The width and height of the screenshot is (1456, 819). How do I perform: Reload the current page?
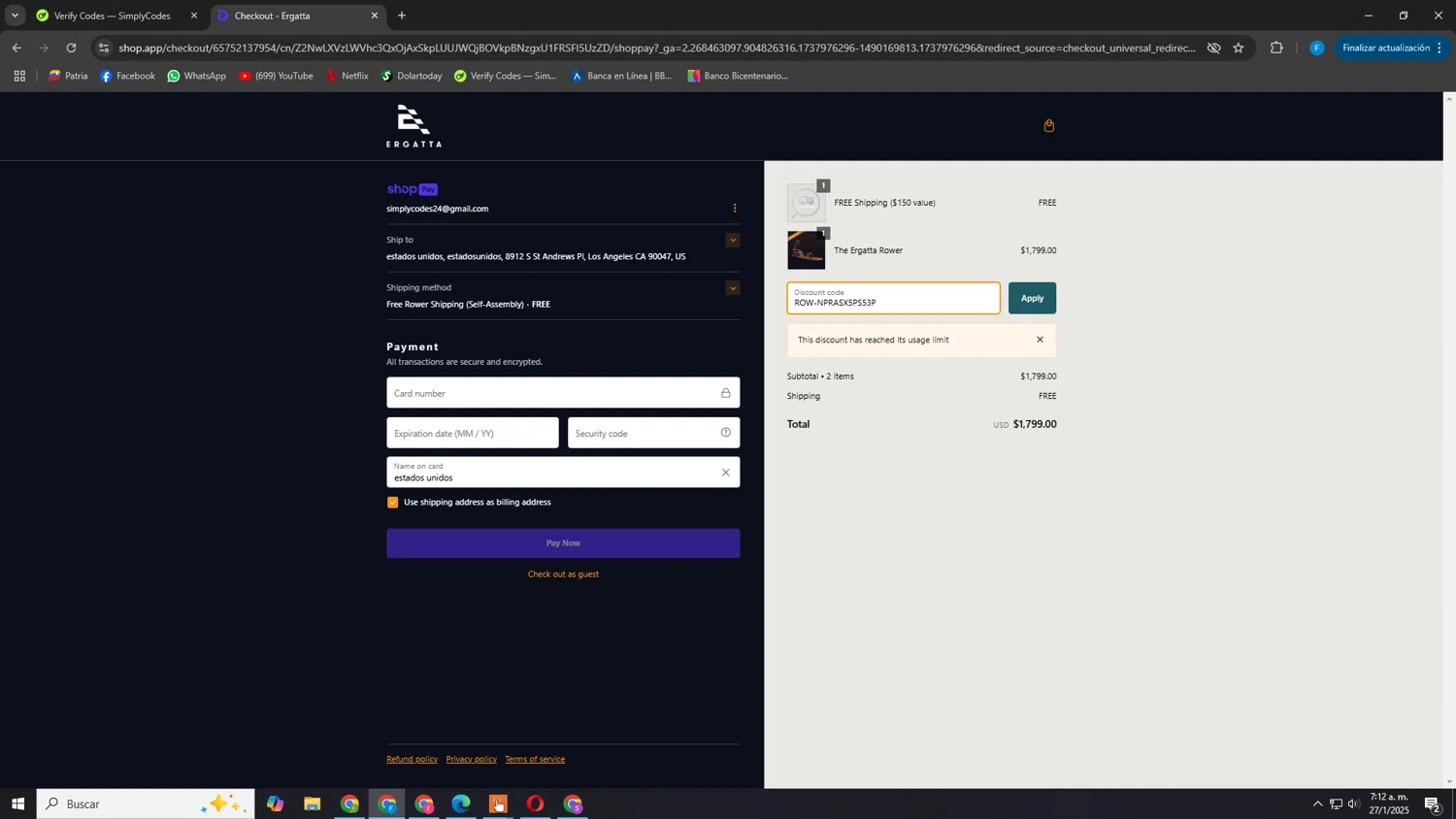tap(71, 48)
